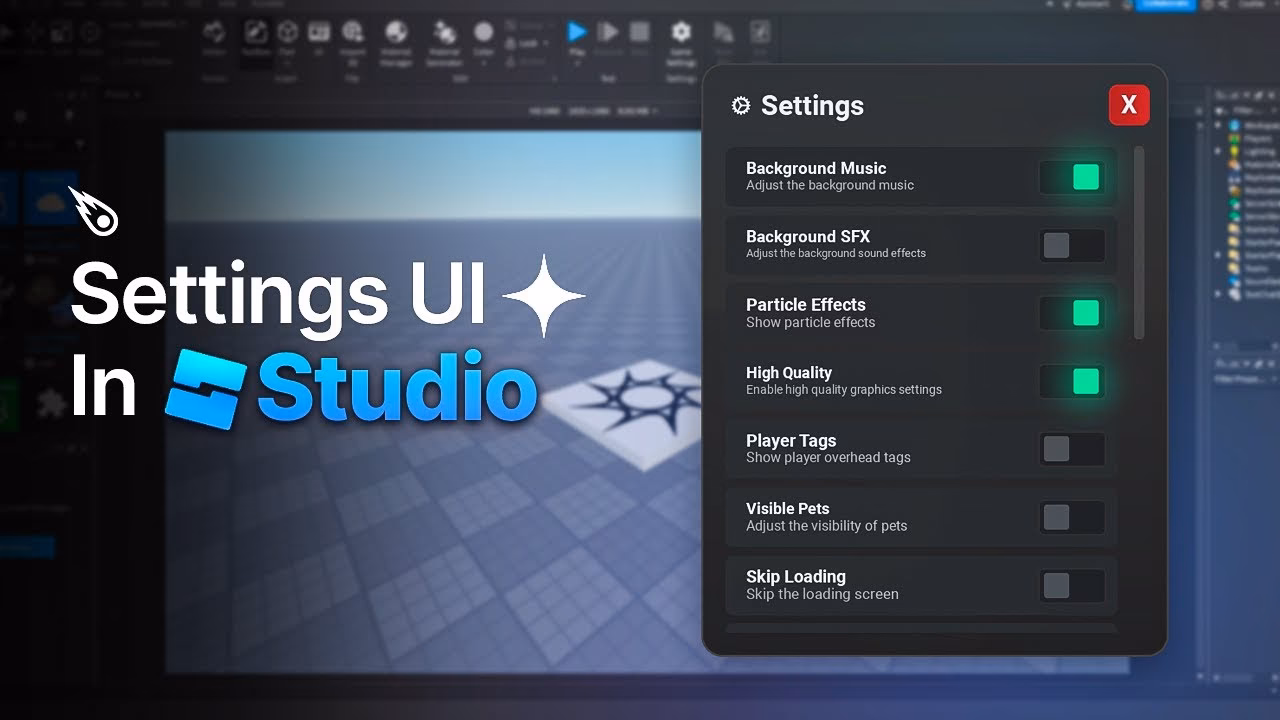Click the Settings panel vertical scrollbar
The height and width of the screenshot is (720, 1280).
(x=1139, y=243)
